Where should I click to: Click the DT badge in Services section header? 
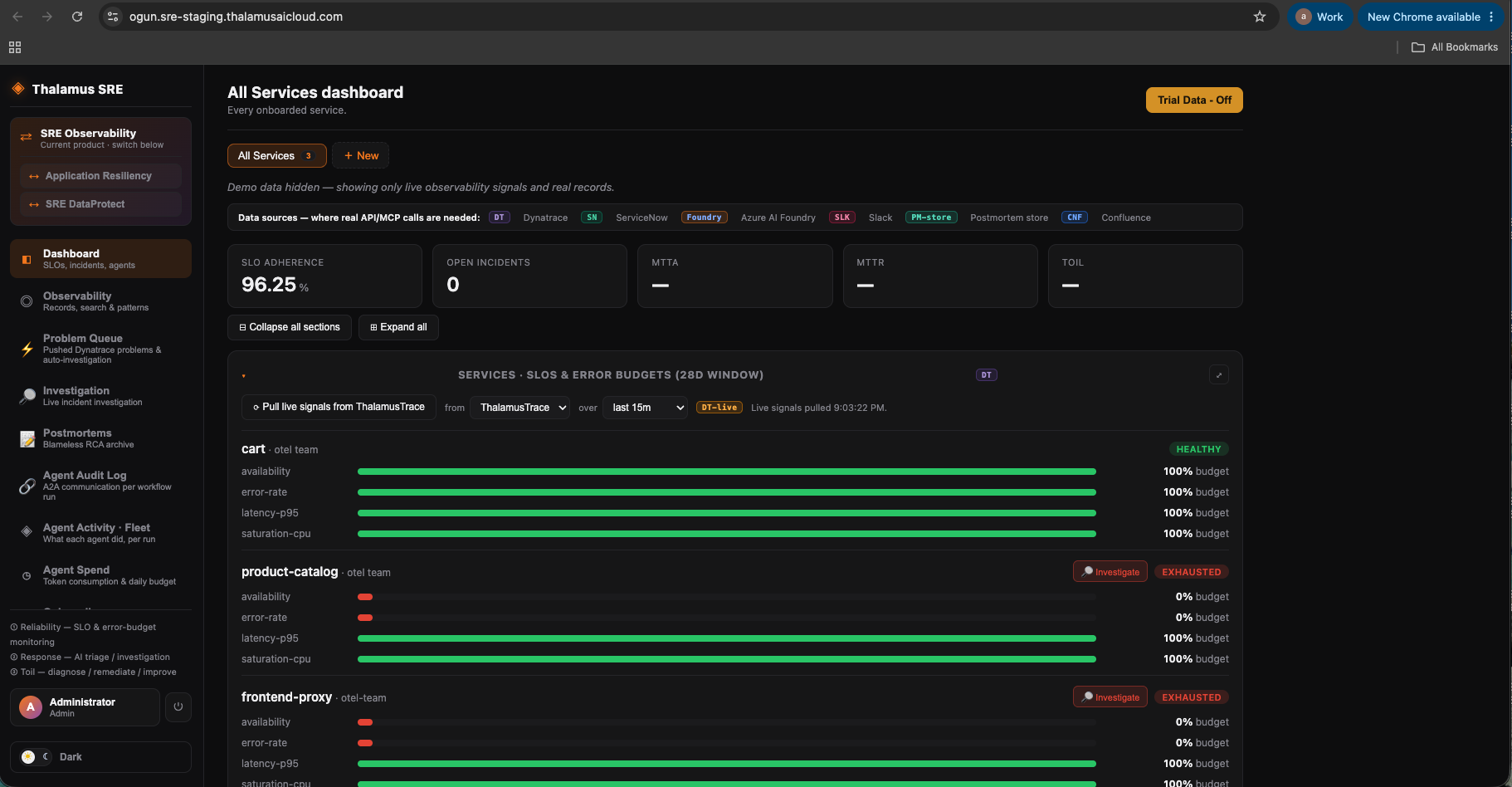pyautogui.click(x=986, y=375)
